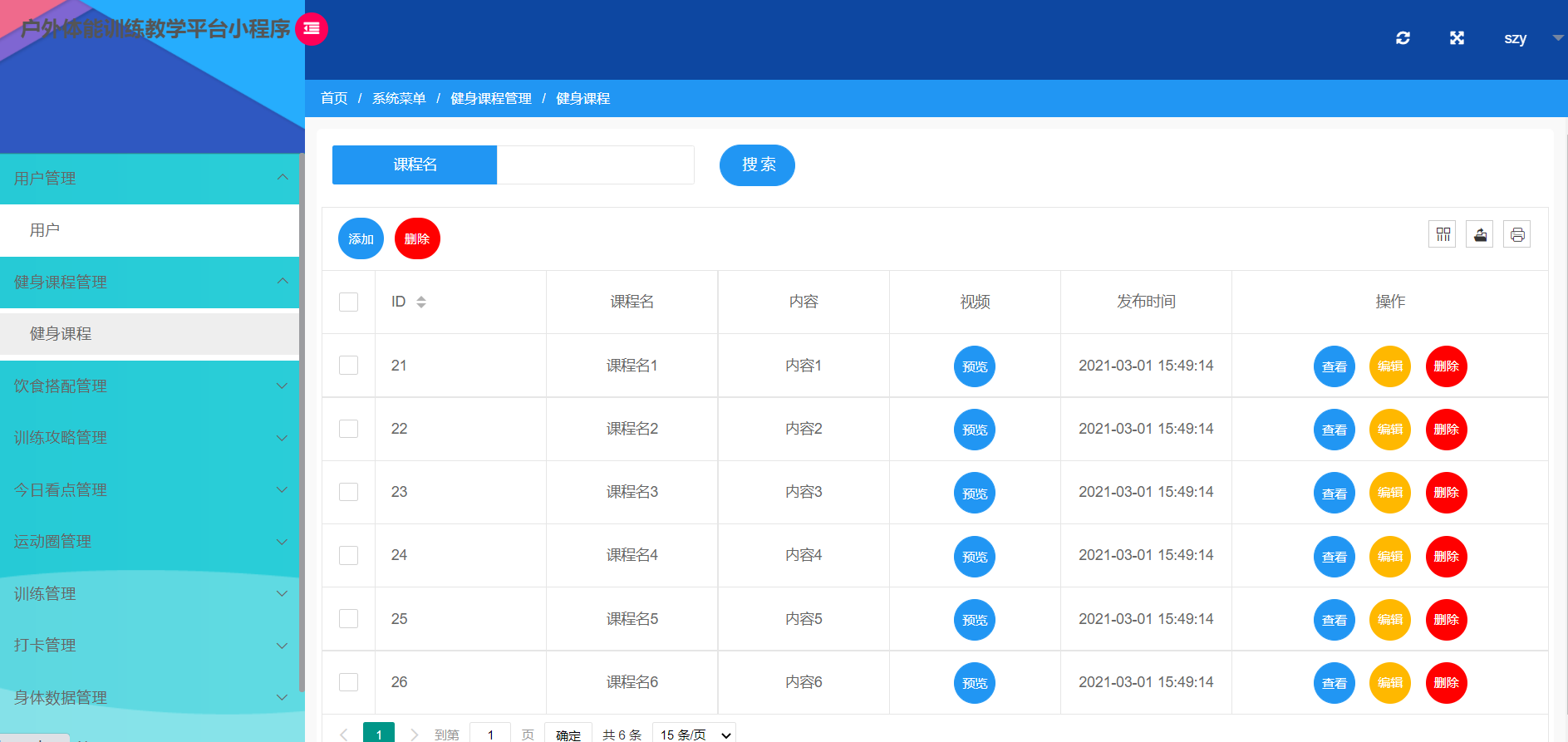Select 健身课程 in the sidebar
The image size is (1568, 742).
150,333
